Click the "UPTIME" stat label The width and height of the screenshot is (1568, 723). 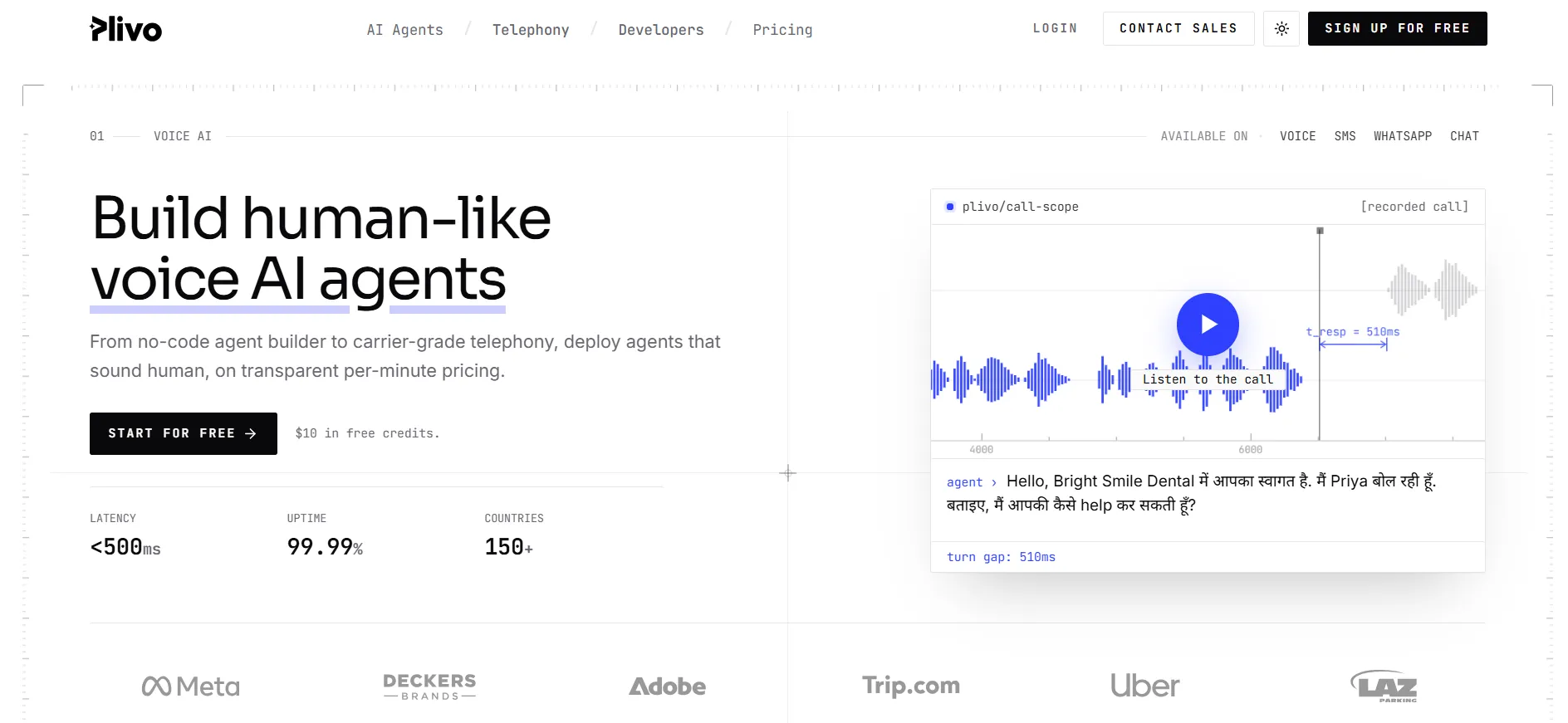pos(306,518)
